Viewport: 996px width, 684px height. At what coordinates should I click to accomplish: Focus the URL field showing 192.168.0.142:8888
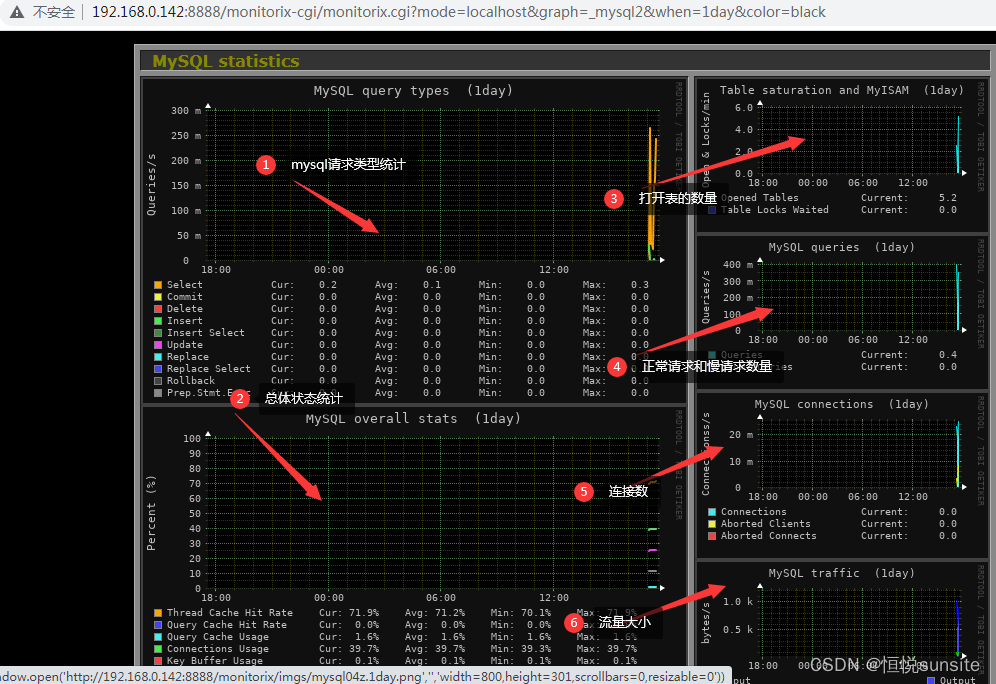(x=459, y=12)
